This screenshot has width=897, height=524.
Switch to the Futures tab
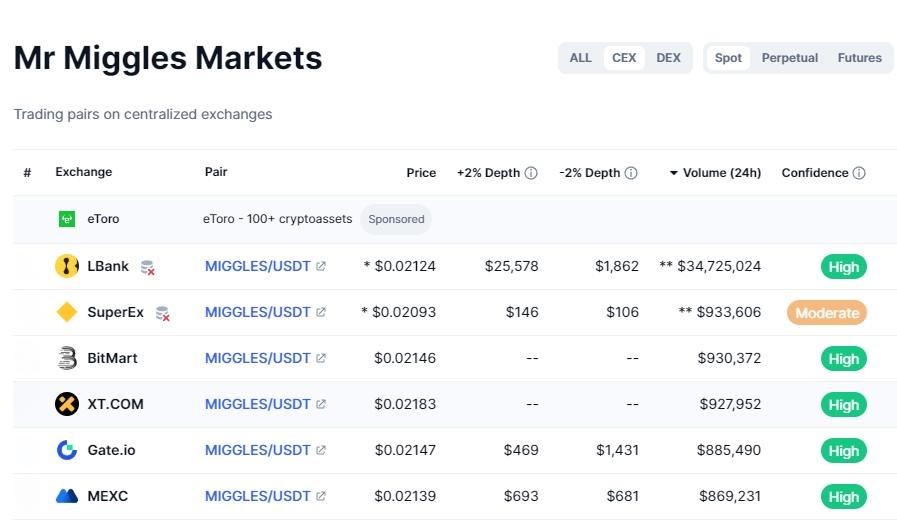[860, 58]
